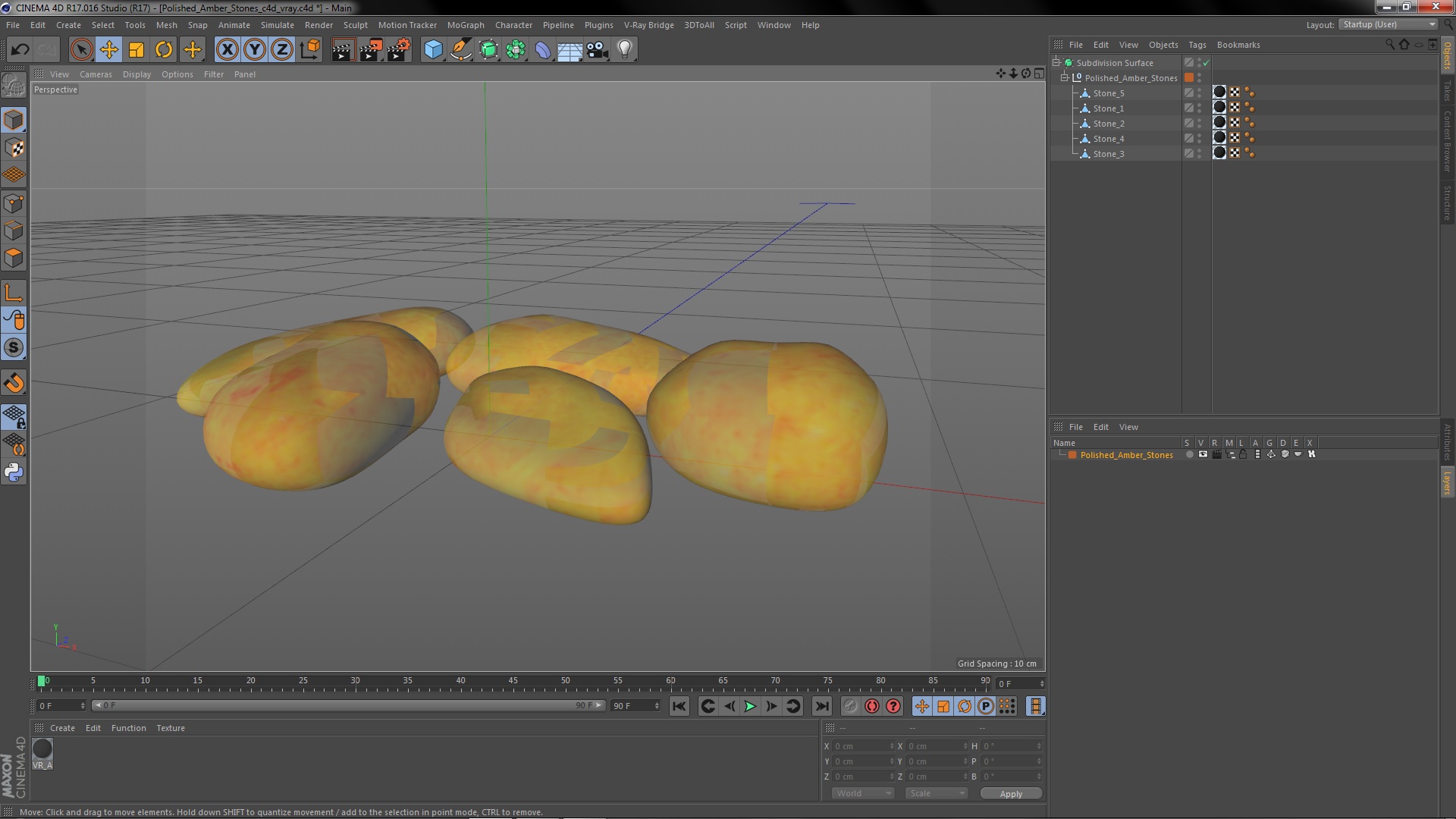This screenshot has height=819, width=1456.
Task: Go to end of timeline
Action: point(821,706)
